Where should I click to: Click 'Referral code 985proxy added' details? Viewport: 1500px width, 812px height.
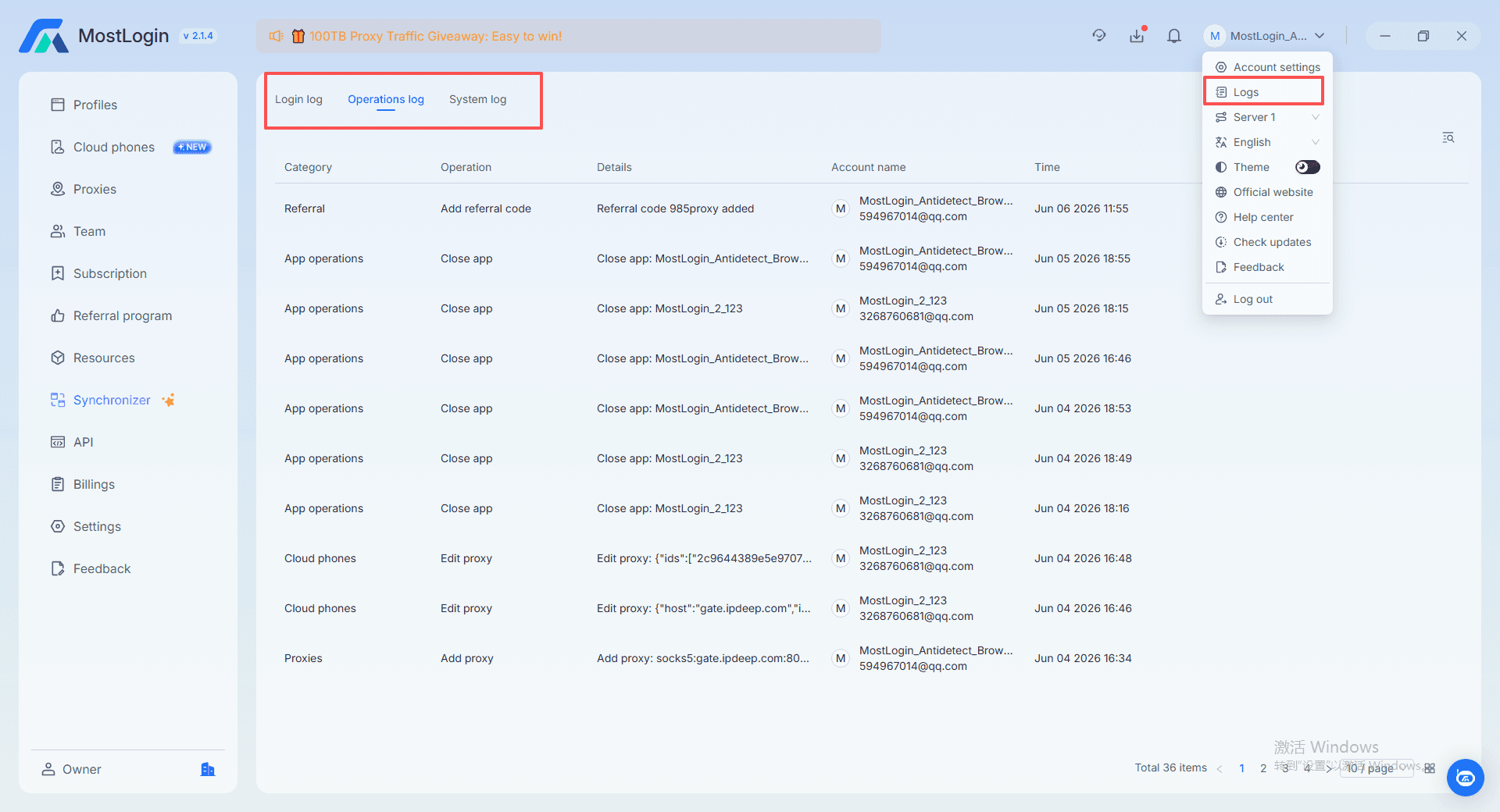click(x=675, y=208)
